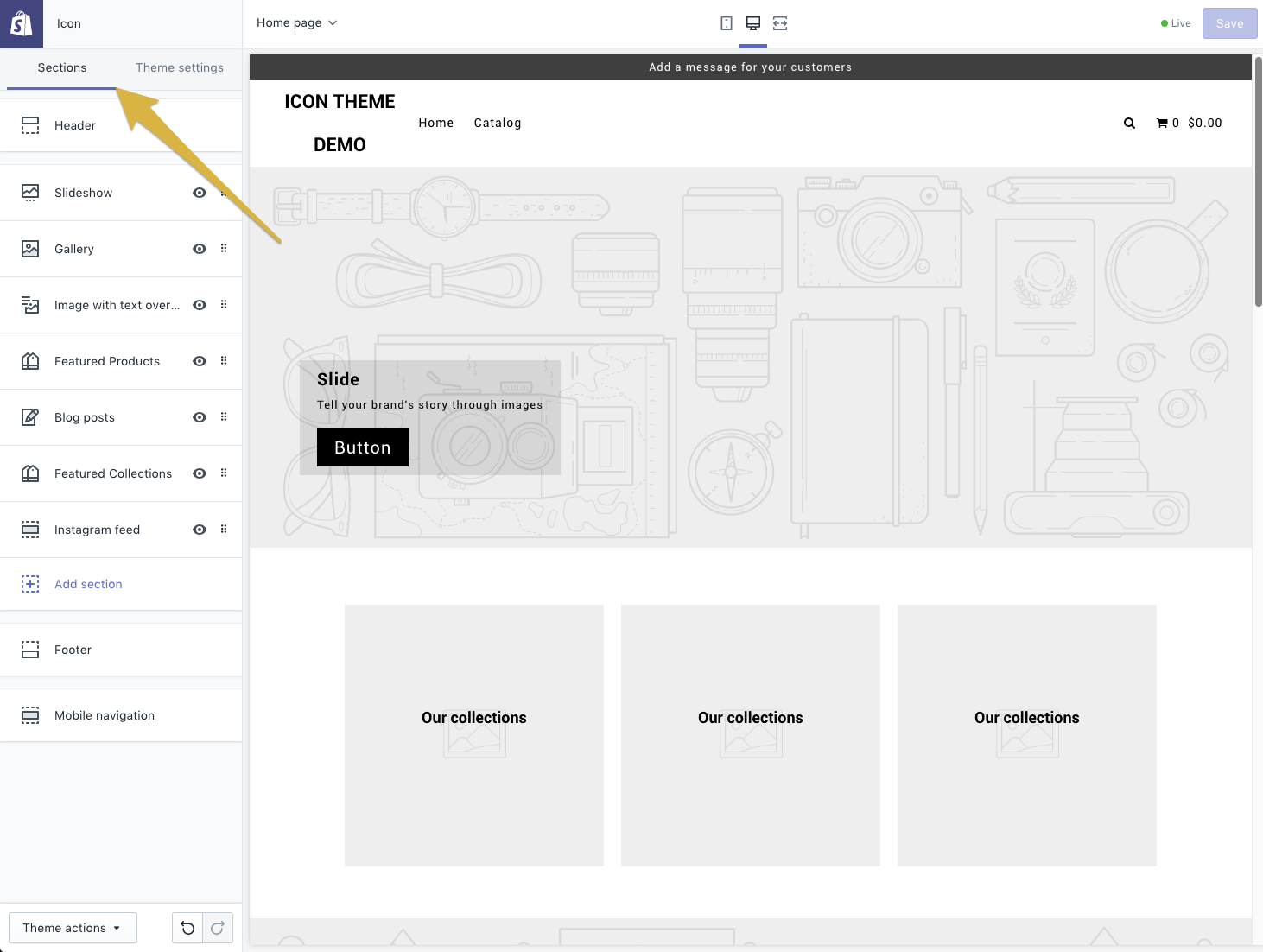The height and width of the screenshot is (952, 1263).
Task: Click the Shopify logo icon
Action: (21, 23)
